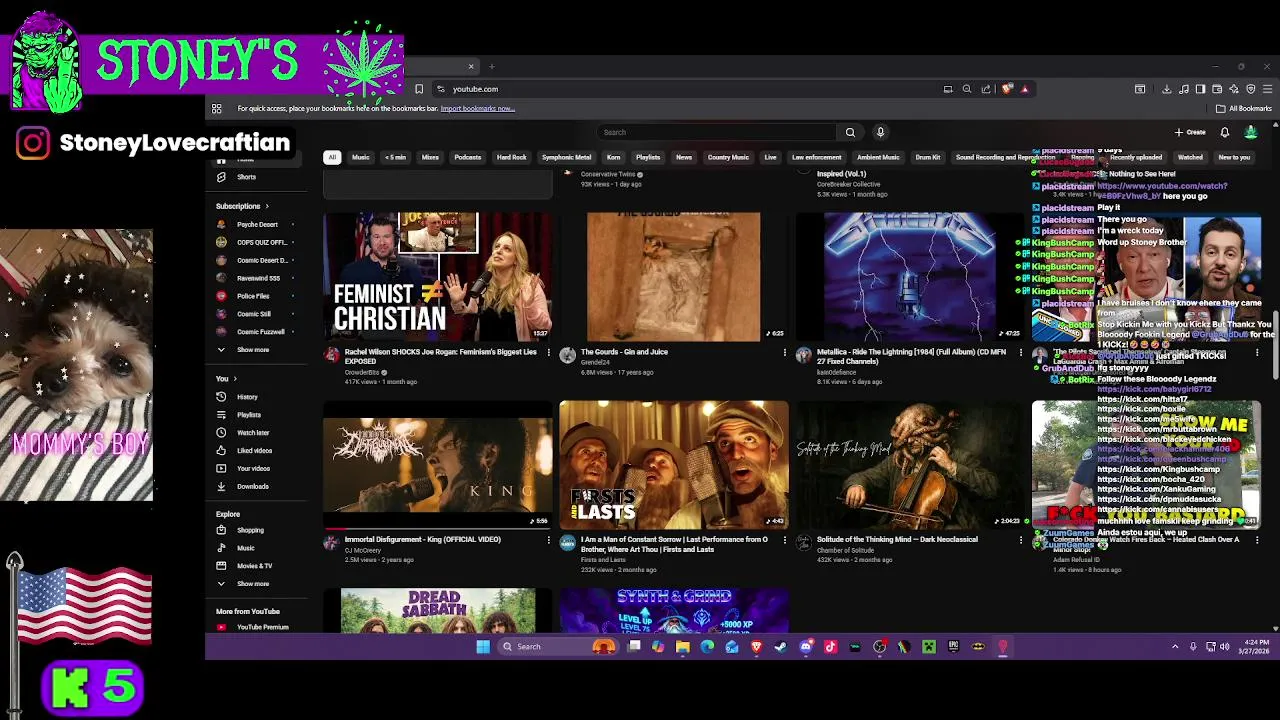
Task: Open options menu for The Gourds video
Action: (x=784, y=353)
